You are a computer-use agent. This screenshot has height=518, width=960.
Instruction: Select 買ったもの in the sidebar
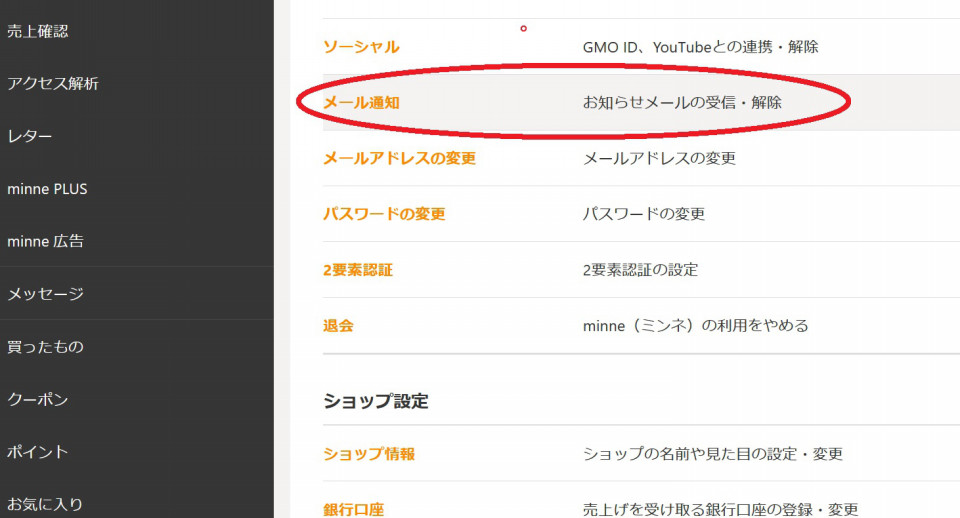click(x=45, y=347)
